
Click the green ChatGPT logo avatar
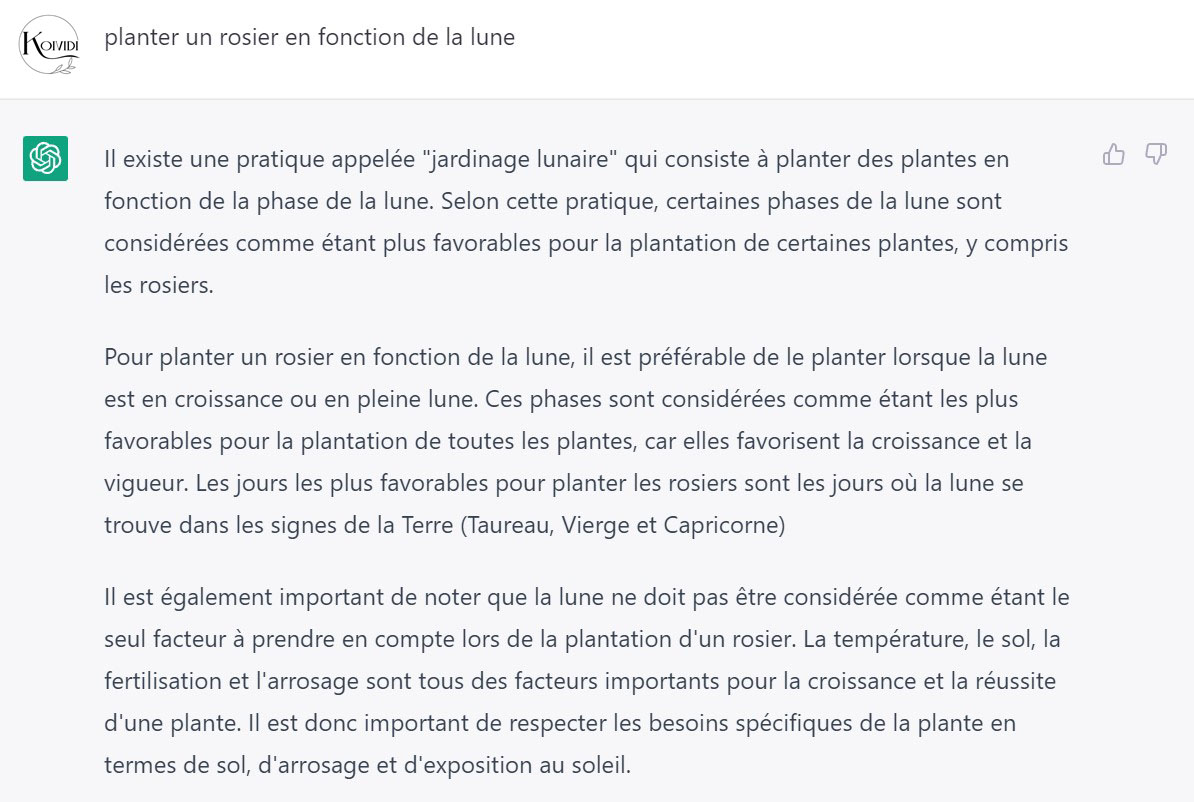[x=45, y=158]
